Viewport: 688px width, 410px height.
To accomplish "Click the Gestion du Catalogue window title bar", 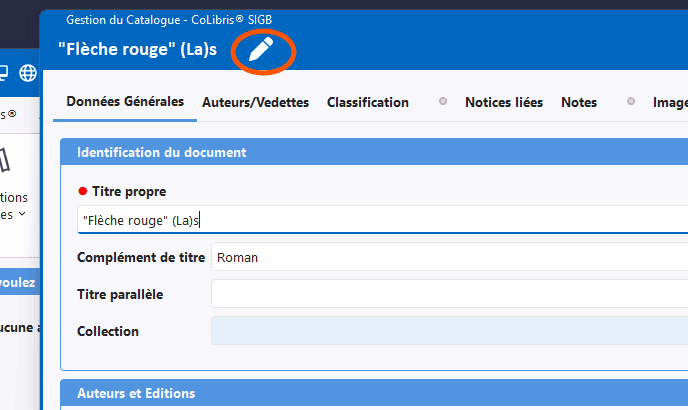I will [400, 19].
